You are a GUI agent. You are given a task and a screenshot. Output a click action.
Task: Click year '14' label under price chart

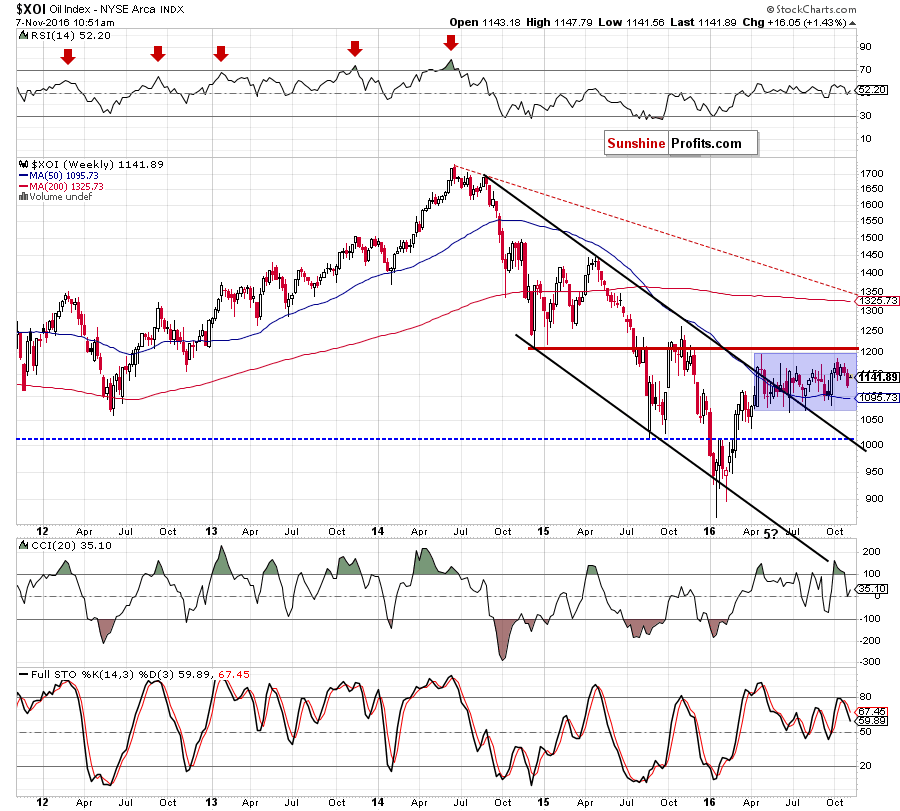pyautogui.click(x=378, y=531)
